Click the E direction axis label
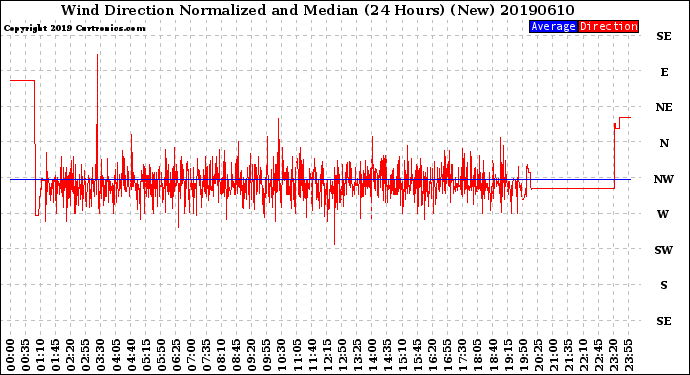This screenshot has height=375, width=690. click(x=664, y=72)
